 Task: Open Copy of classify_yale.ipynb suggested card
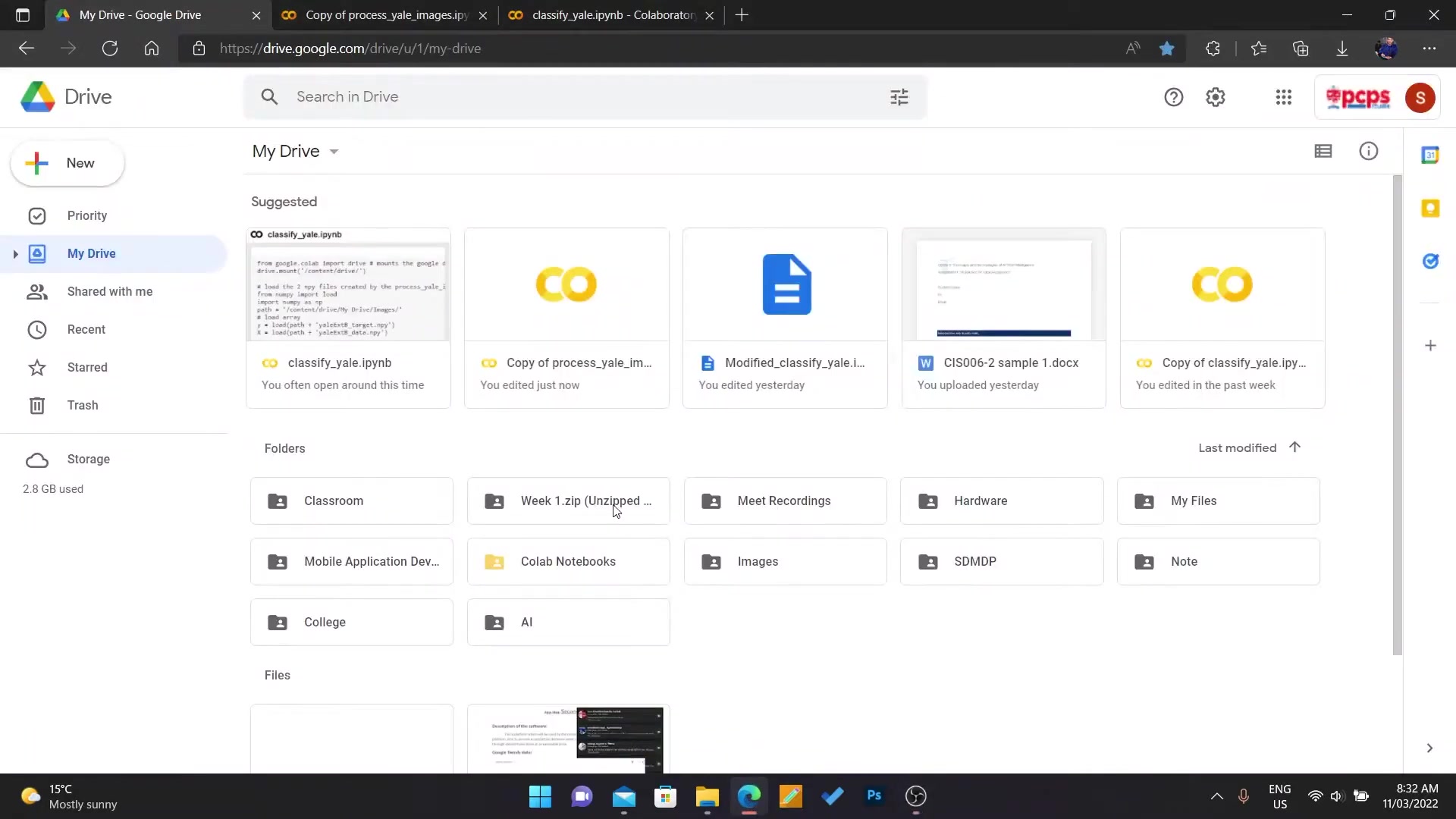1222,318
